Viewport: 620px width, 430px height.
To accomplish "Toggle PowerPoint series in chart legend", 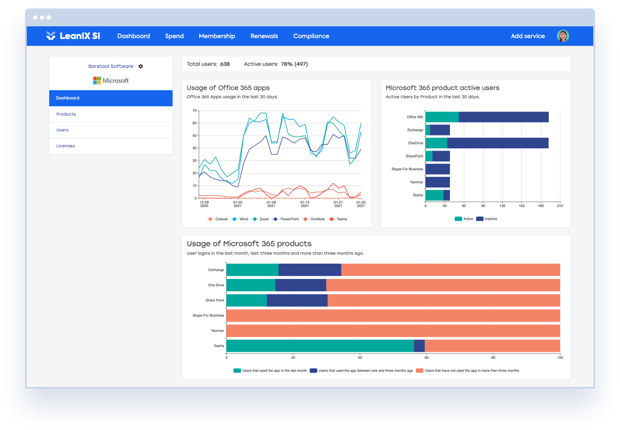I will pos(286,219).
